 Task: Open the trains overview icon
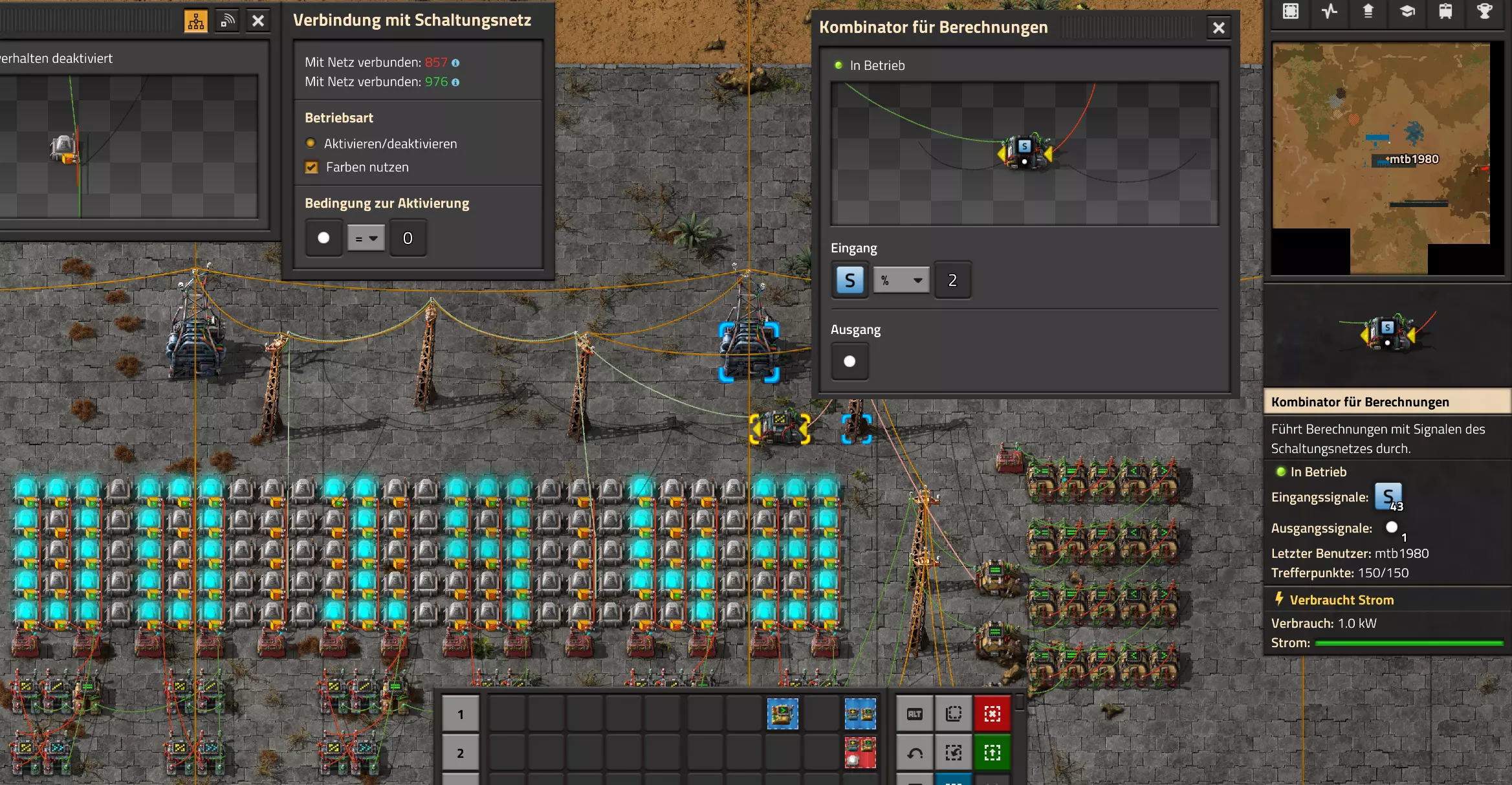click(1445, 11)
